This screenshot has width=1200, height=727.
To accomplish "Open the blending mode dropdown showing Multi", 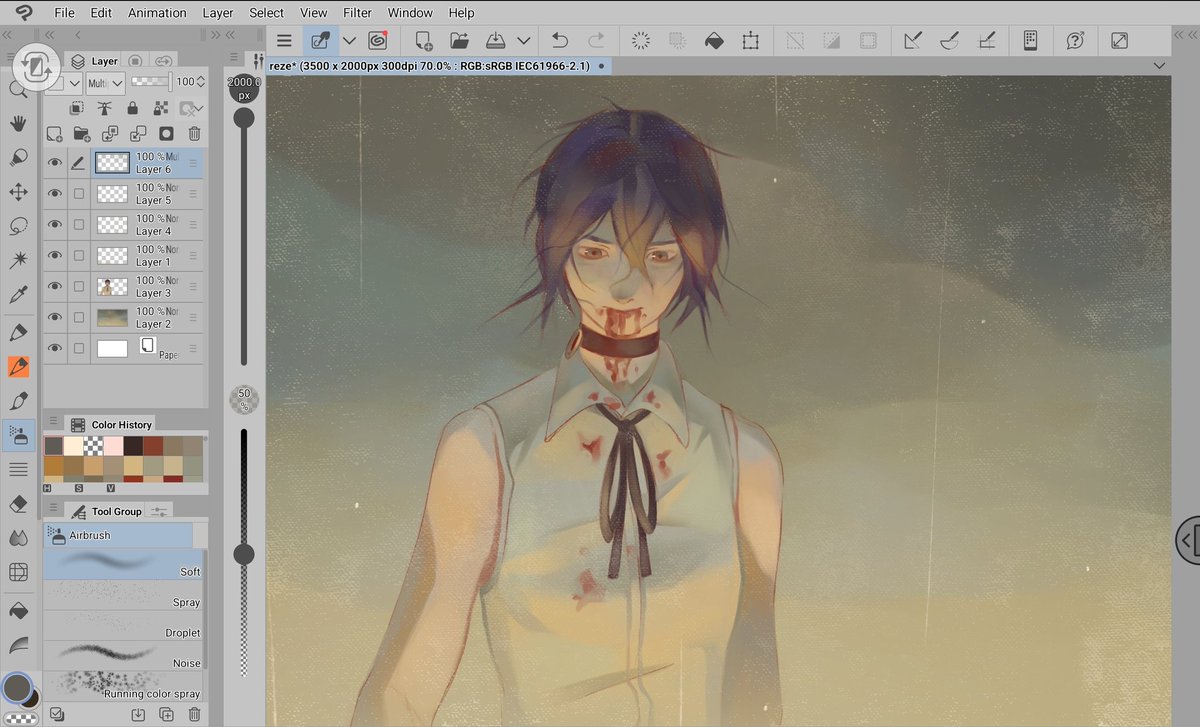I will pyautogui.click(x=105, y=83).
